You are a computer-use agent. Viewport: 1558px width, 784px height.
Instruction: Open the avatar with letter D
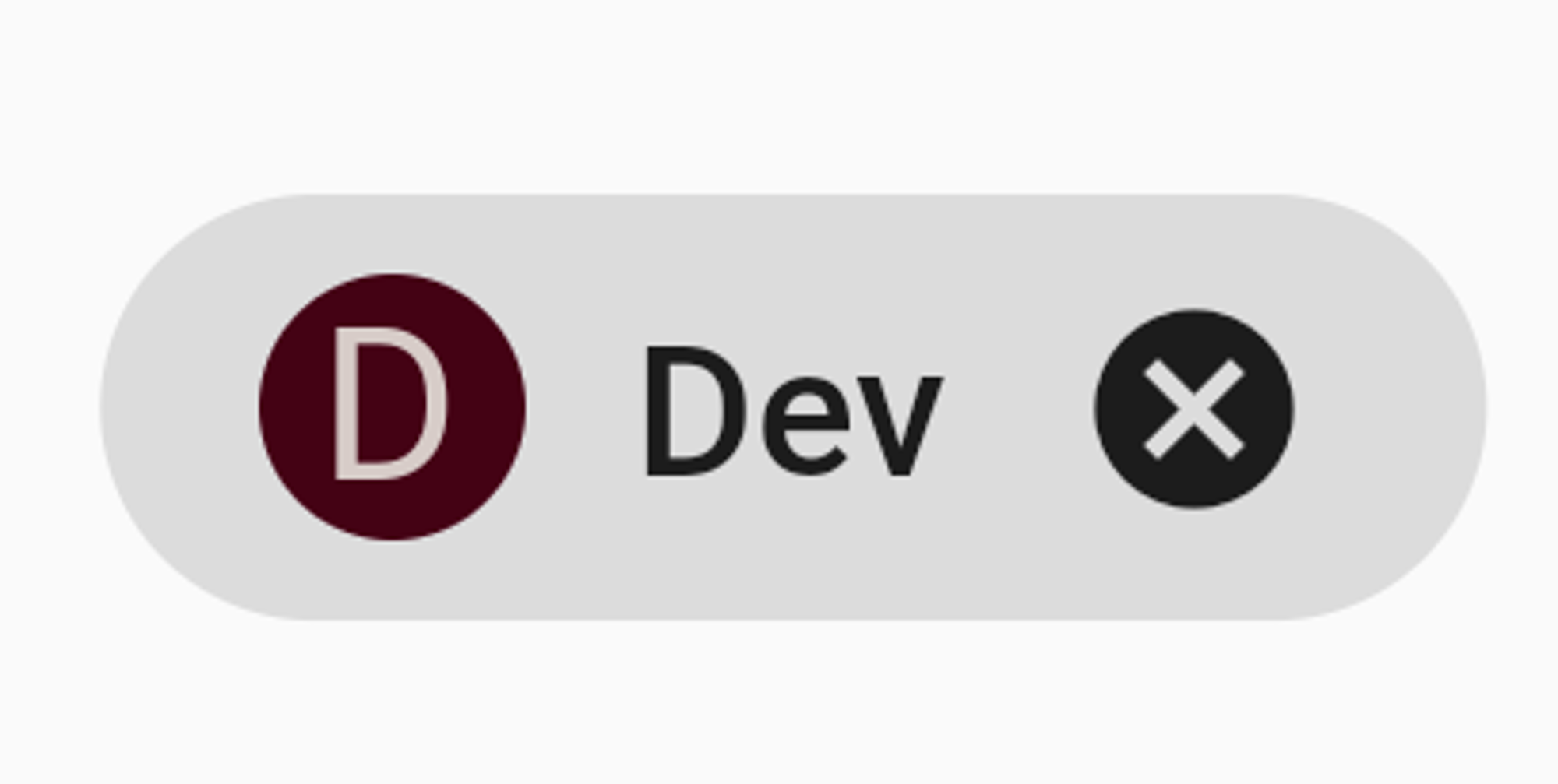pos(392,406)
